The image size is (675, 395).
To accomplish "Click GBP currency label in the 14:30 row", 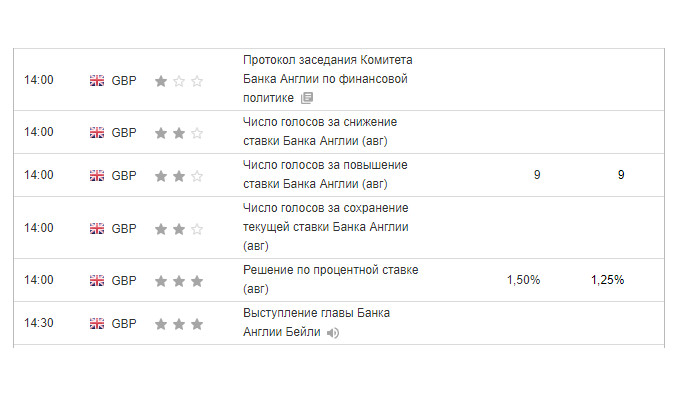I will (124, 324).
